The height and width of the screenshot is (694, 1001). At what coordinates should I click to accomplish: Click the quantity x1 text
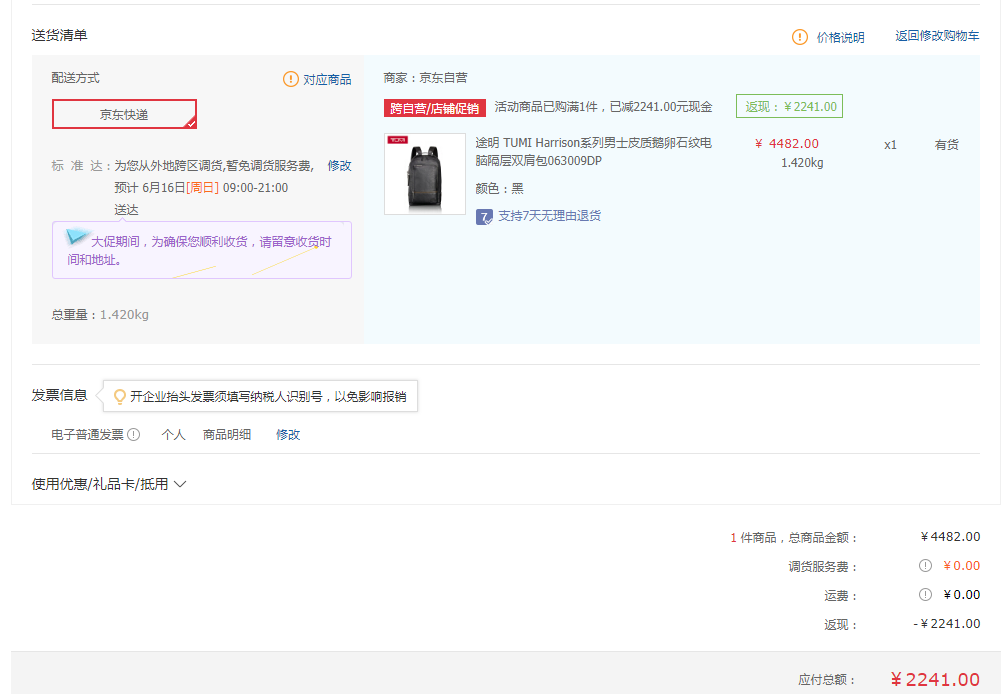tap(890, 145)
